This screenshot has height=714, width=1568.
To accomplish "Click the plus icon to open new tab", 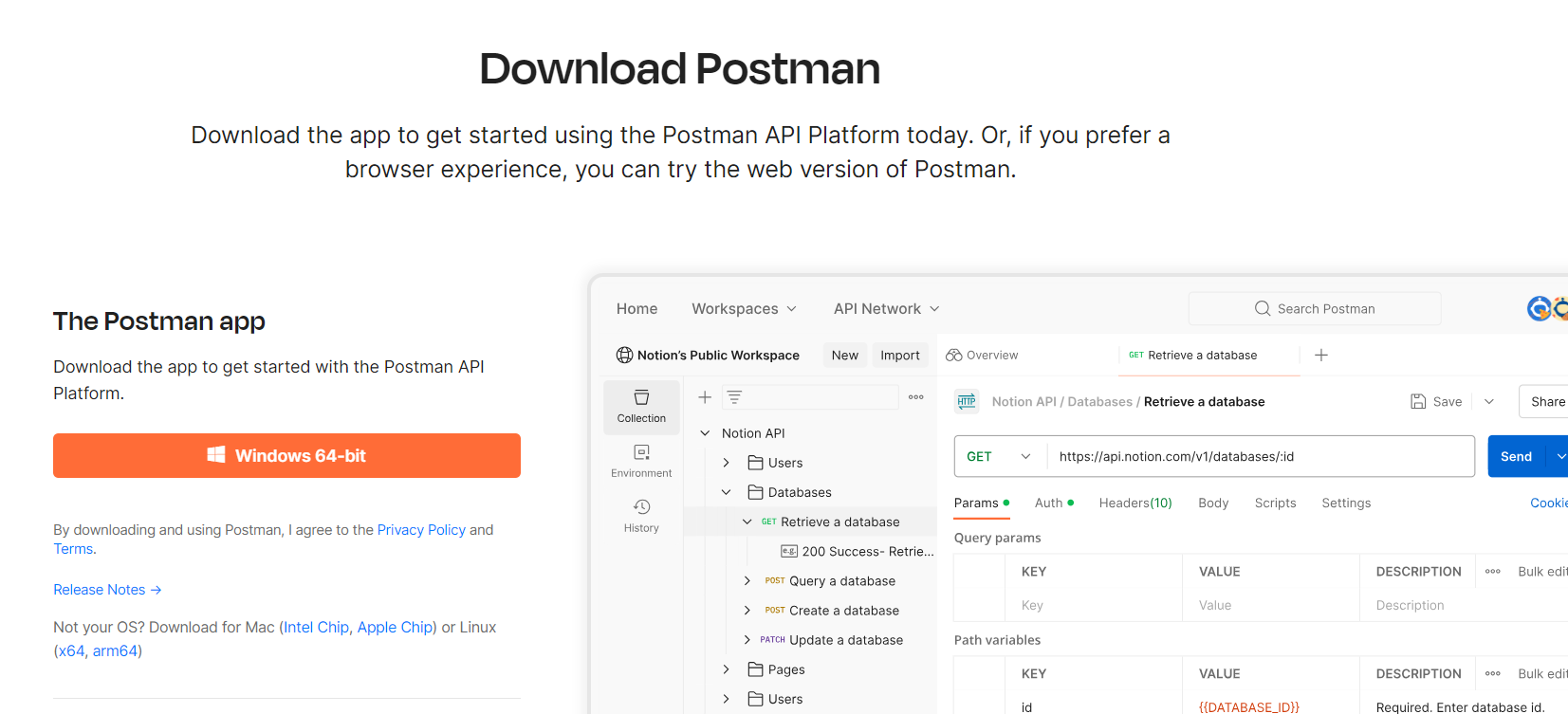I will [1321, 355].
